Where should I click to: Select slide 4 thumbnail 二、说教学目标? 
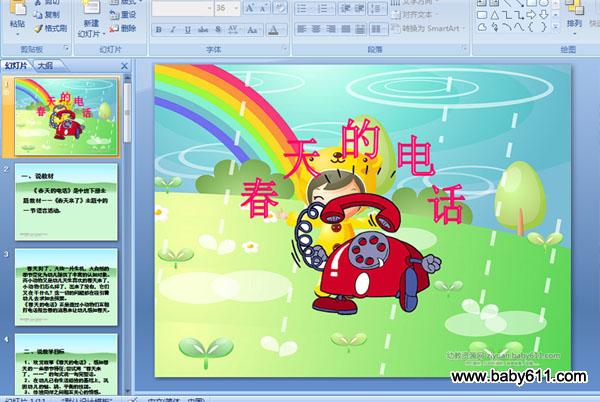pyautogui.click(x=66, y=365)
